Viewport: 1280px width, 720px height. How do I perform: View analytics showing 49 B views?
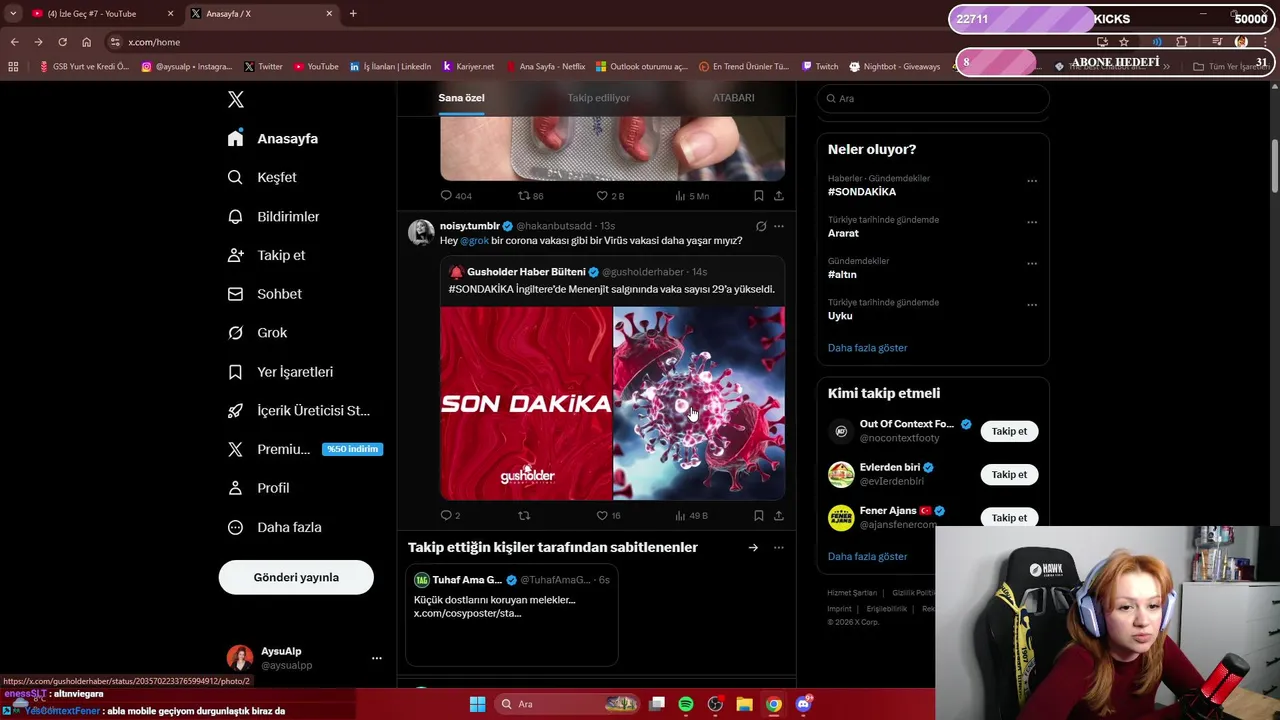tap(692, 516)
